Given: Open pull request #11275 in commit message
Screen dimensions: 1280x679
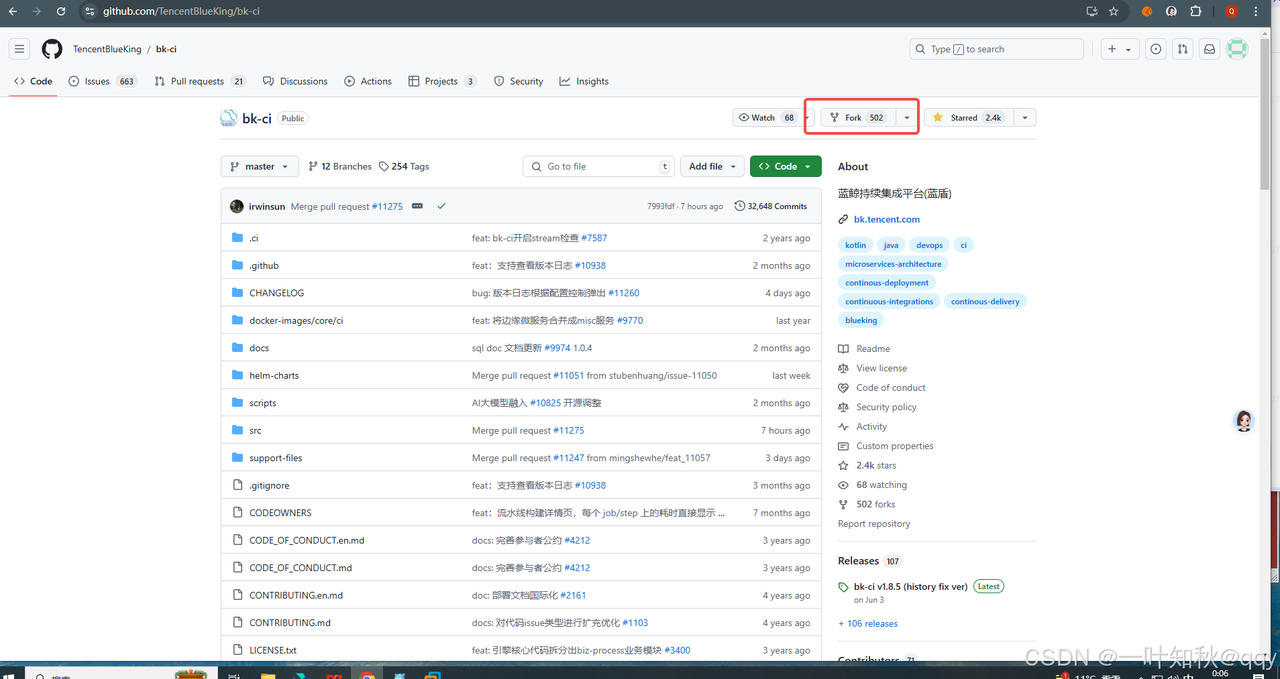Looking at the screenshot, I should click(x=387, y=206).
